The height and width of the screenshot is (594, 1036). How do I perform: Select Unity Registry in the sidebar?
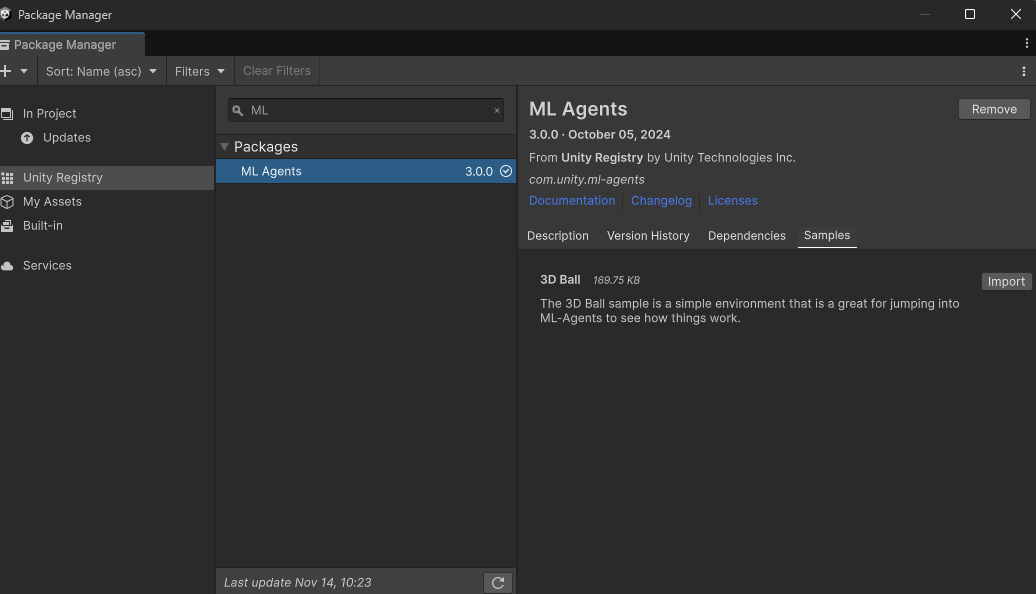click(107, 178)
